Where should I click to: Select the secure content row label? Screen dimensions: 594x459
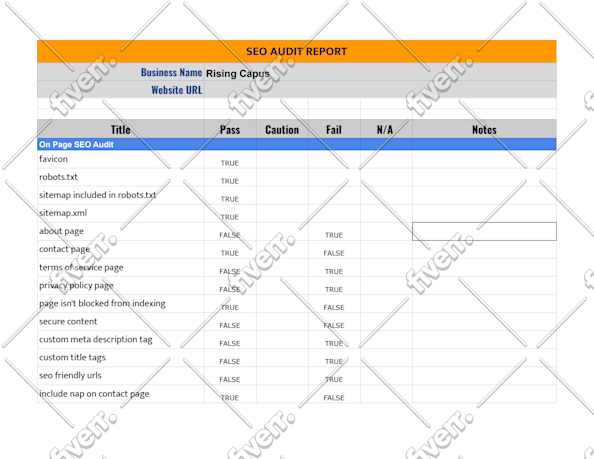click(121, 322)
